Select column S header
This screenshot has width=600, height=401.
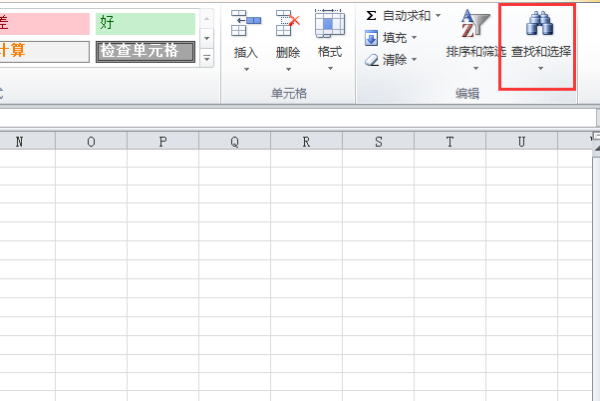tap(378, 142)
